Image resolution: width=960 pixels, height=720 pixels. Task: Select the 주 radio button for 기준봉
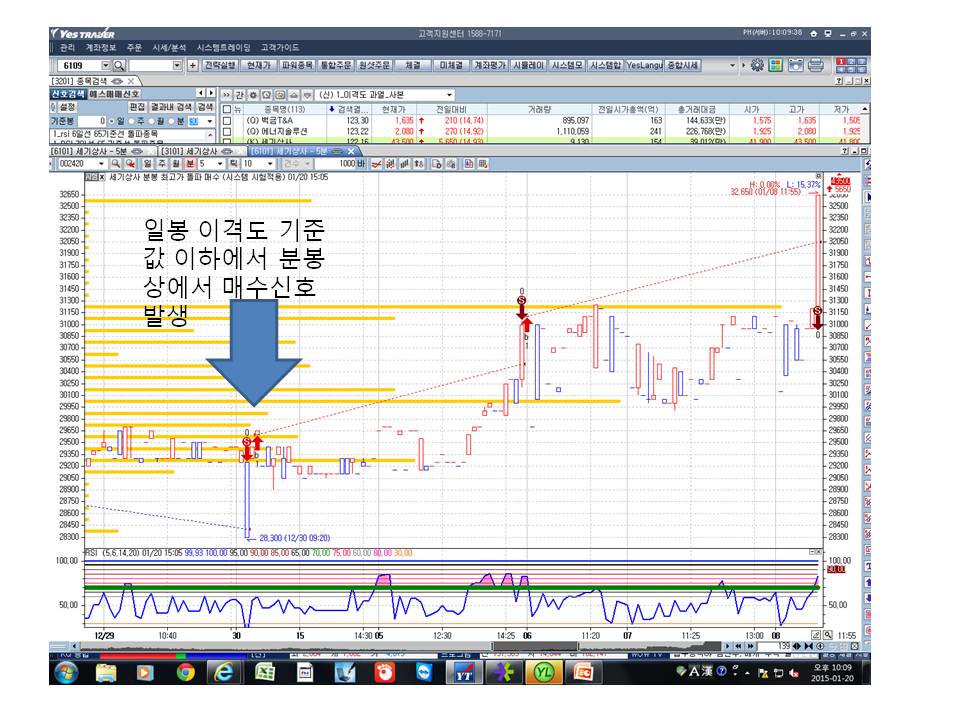click(x=132, y=121)
